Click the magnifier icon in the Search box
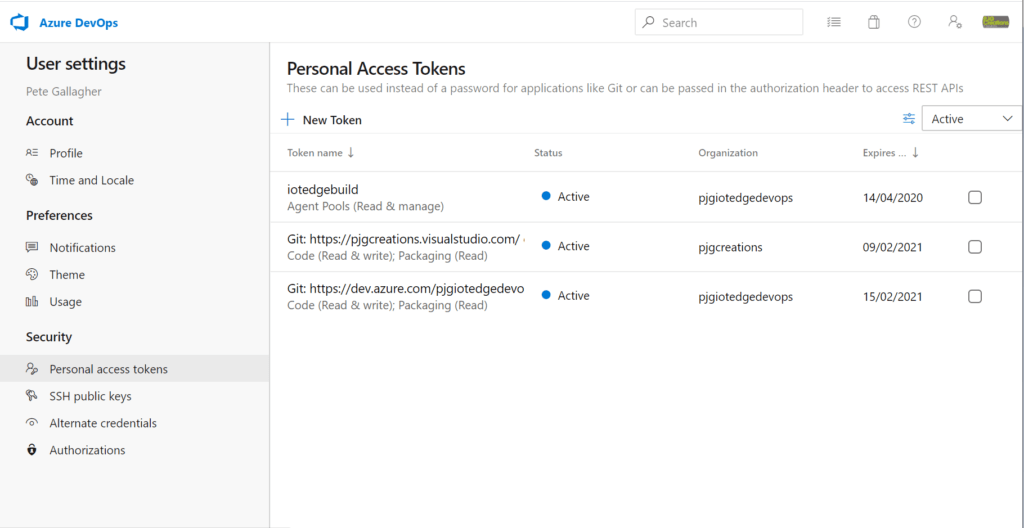The image size is (1024, 528). pos(648,22)
